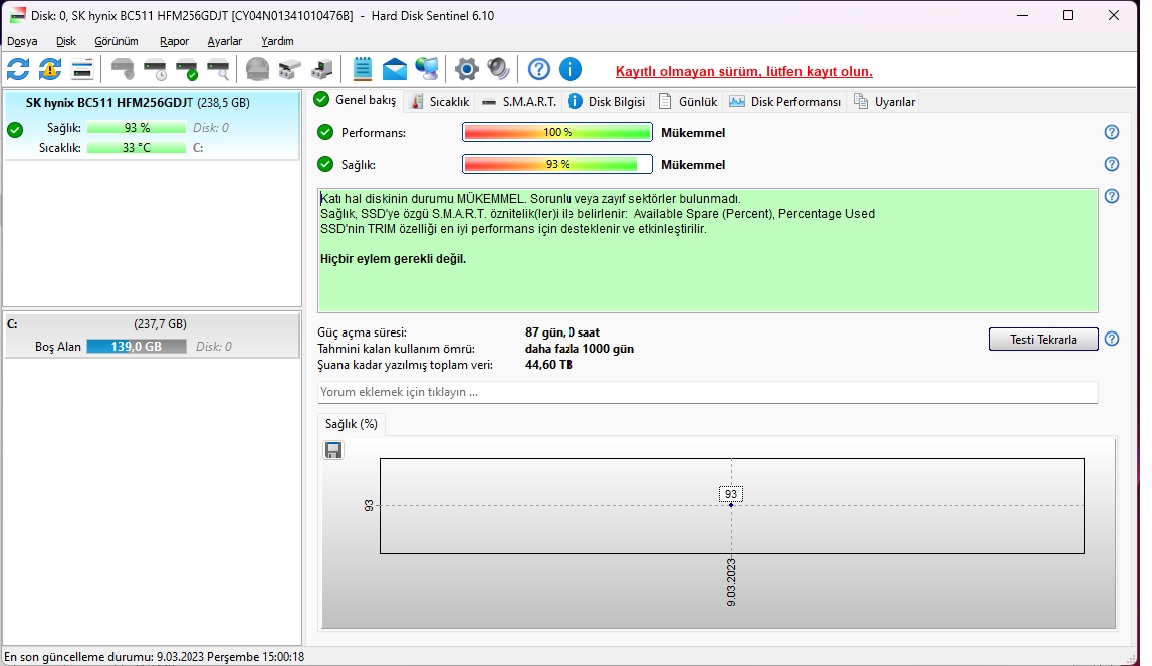
Task: Select the SK hynix BC511 disk entry
Action: pos(152,124)
